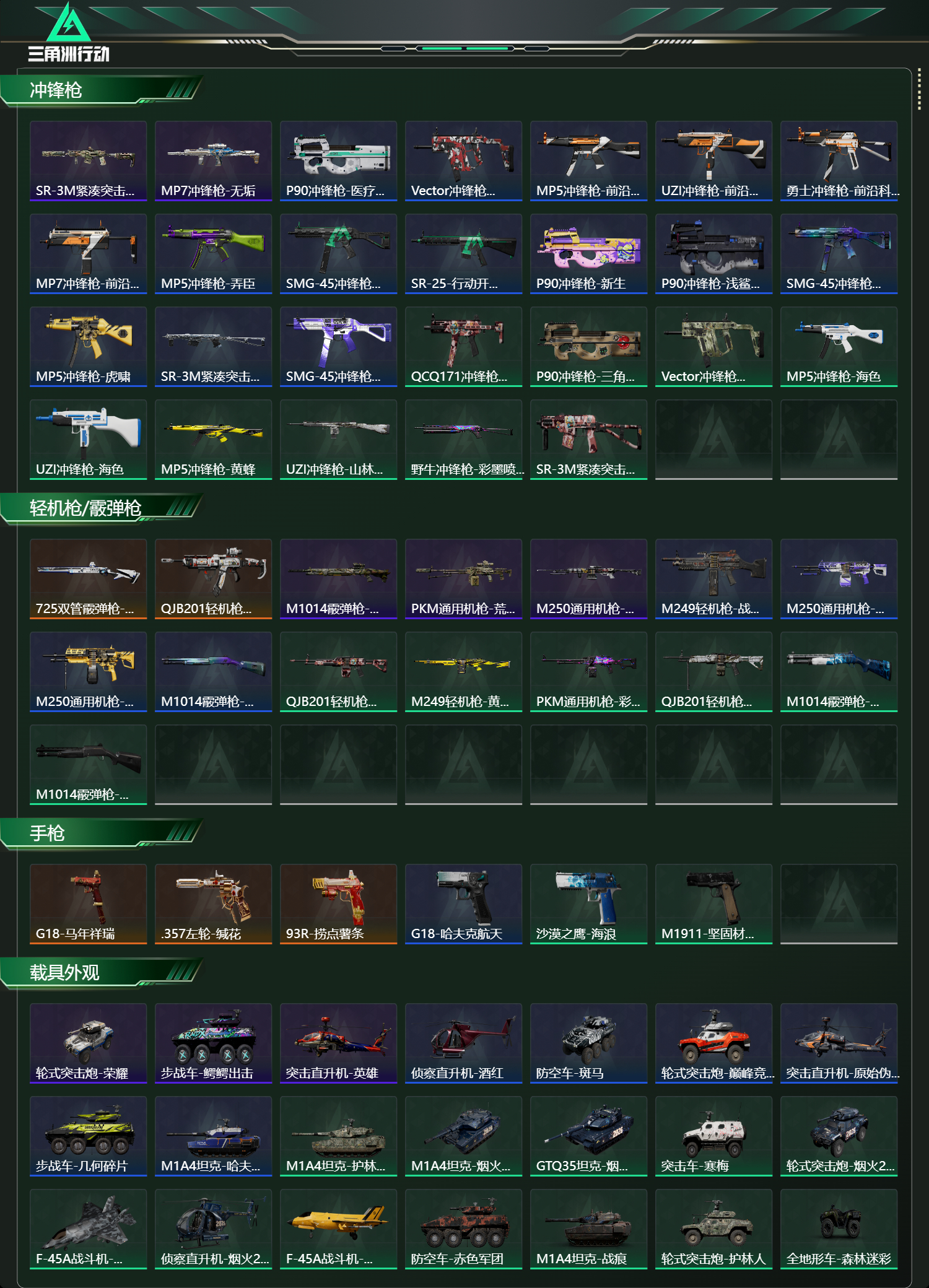Pick the MP5冲锋枪-黄蜂 skin tile

coord(213,440)
